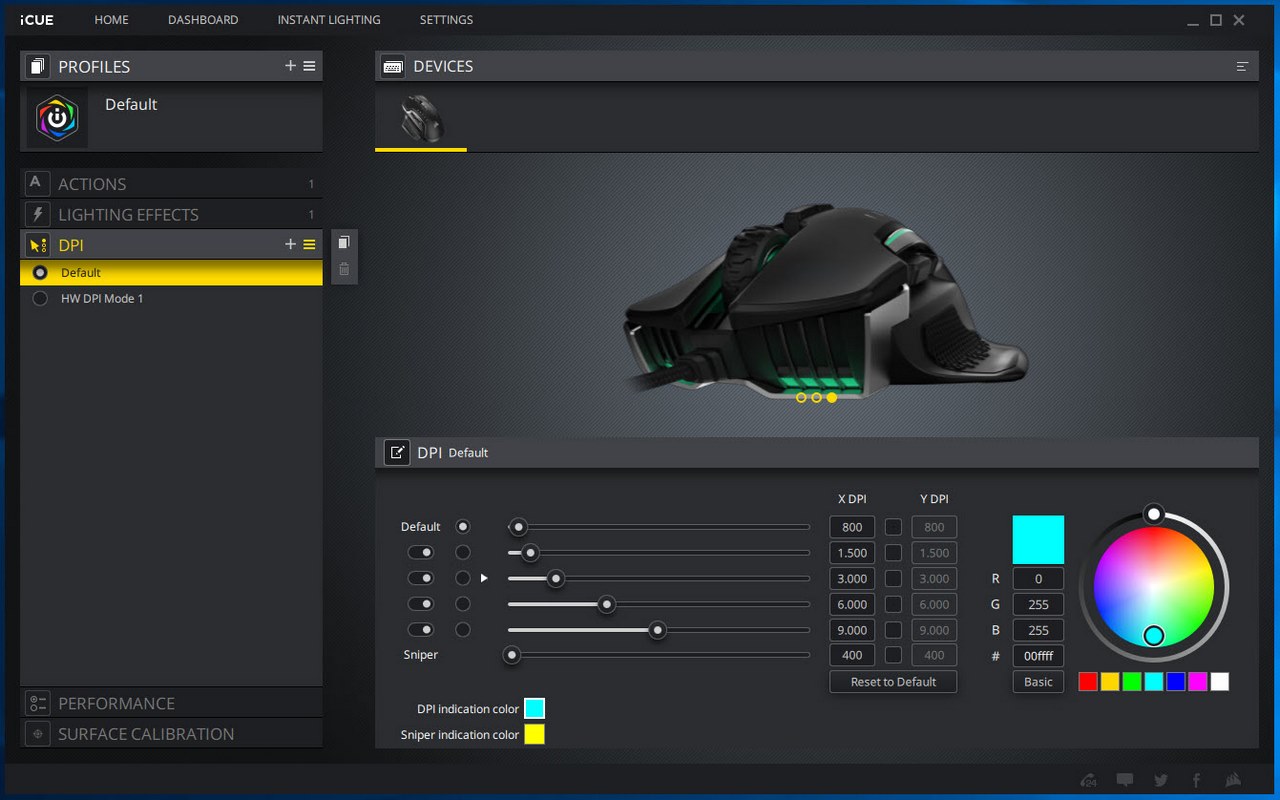Select the third mouse view dot
Screen dimensions: 1280x800
tap(832, 397)
